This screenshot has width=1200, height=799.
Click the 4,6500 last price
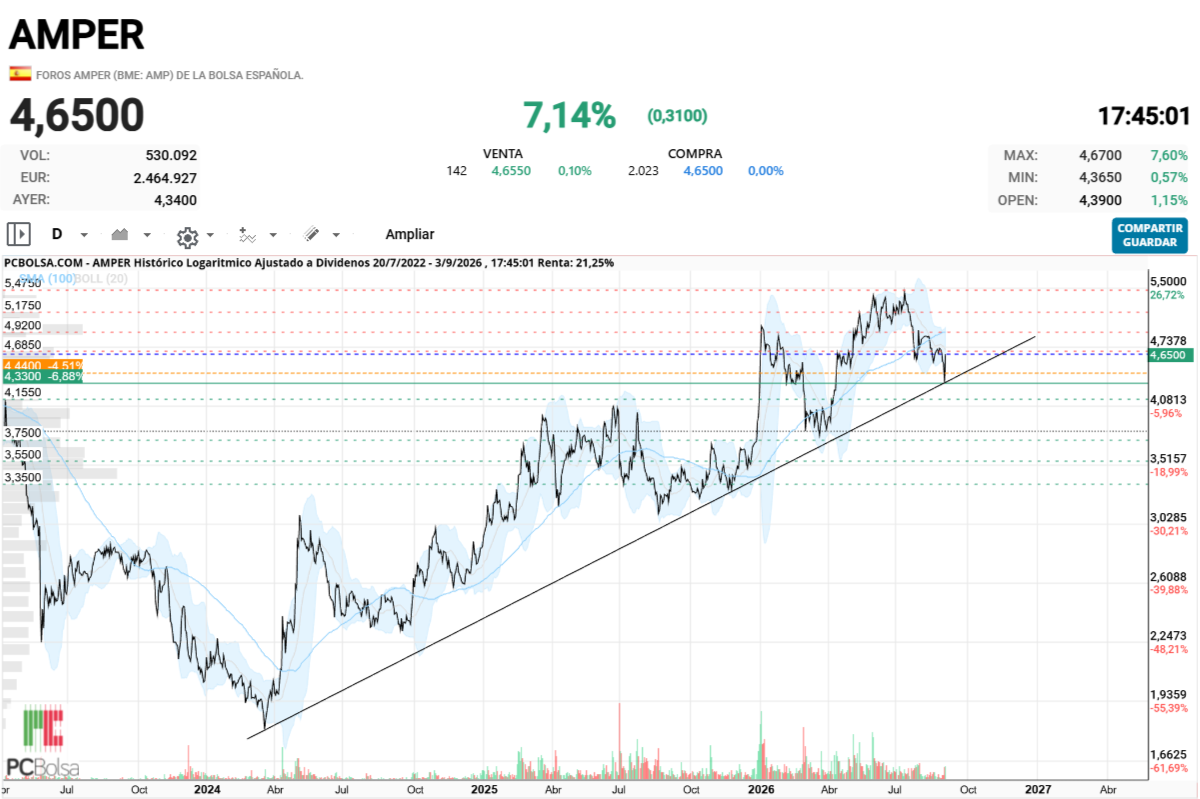pyautogui.click(x=77, y=116)
